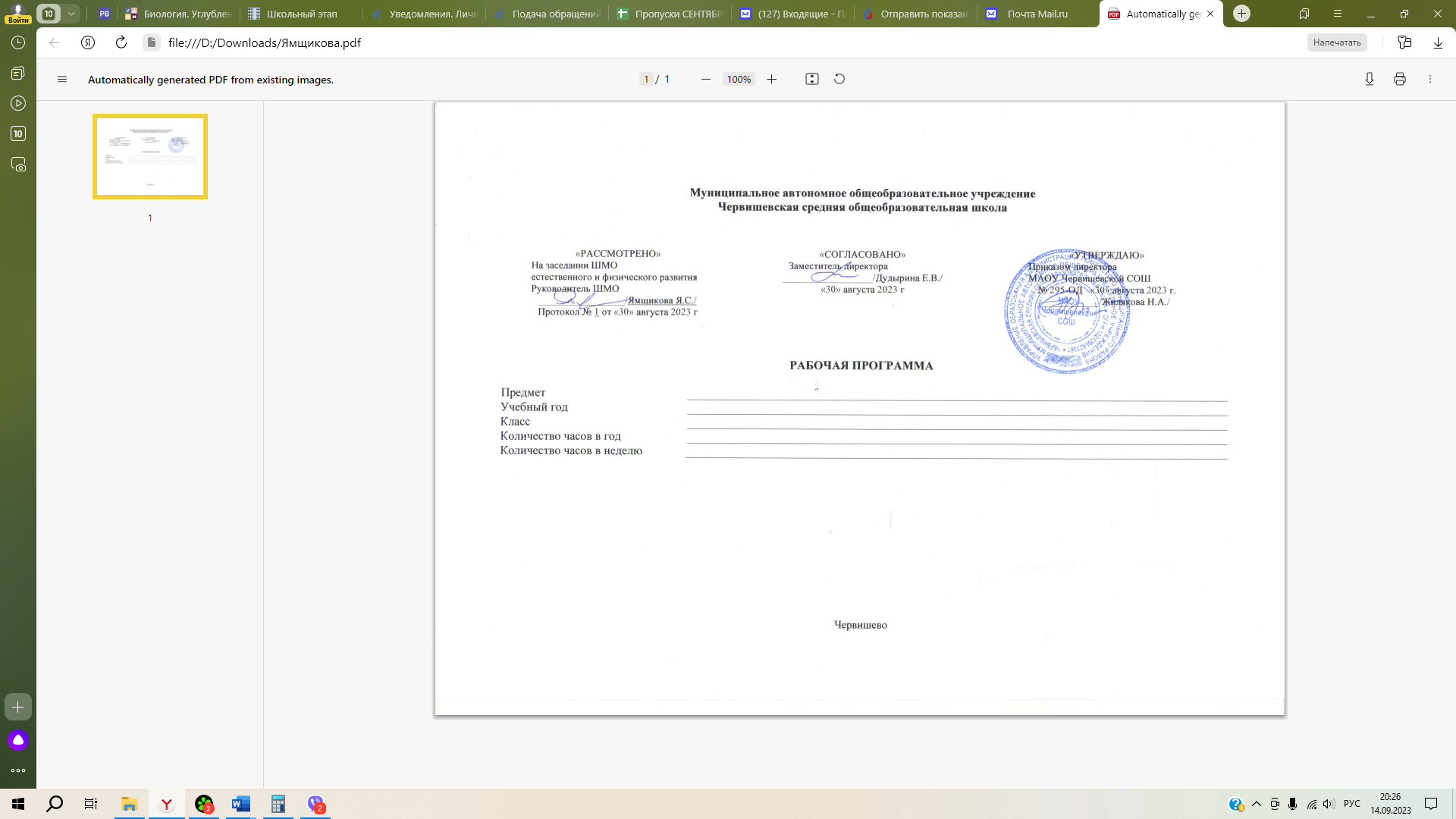
Task: Click the bookmark/save icon in toolbar
Action: click(1304, 13)
